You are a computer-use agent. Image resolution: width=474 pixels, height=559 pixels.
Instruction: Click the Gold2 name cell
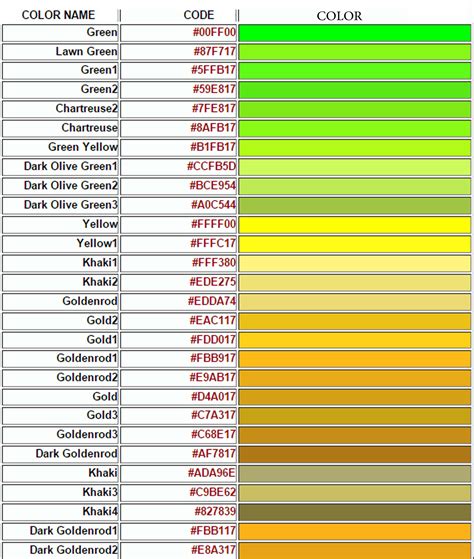(60, 321)
